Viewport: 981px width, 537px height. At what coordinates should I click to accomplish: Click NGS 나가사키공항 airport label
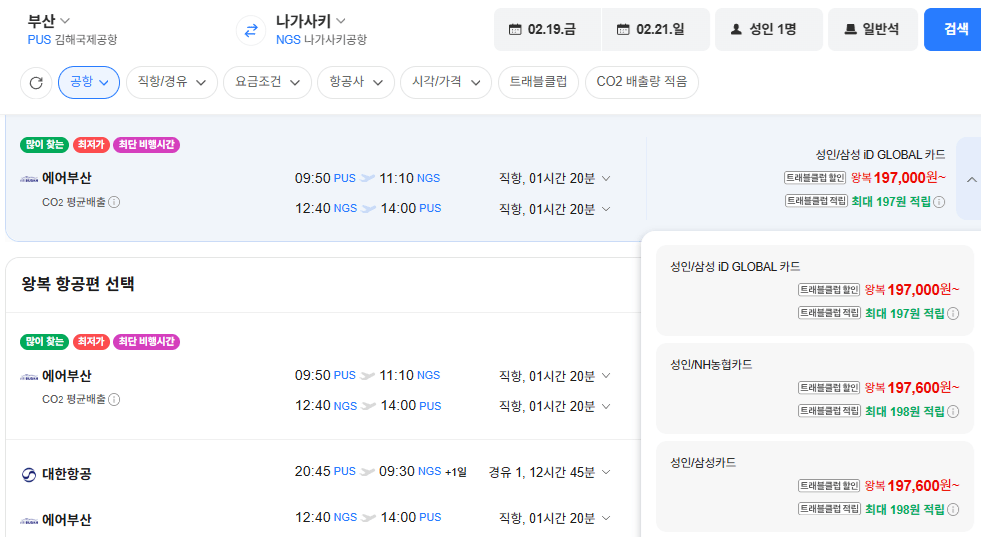322,40
